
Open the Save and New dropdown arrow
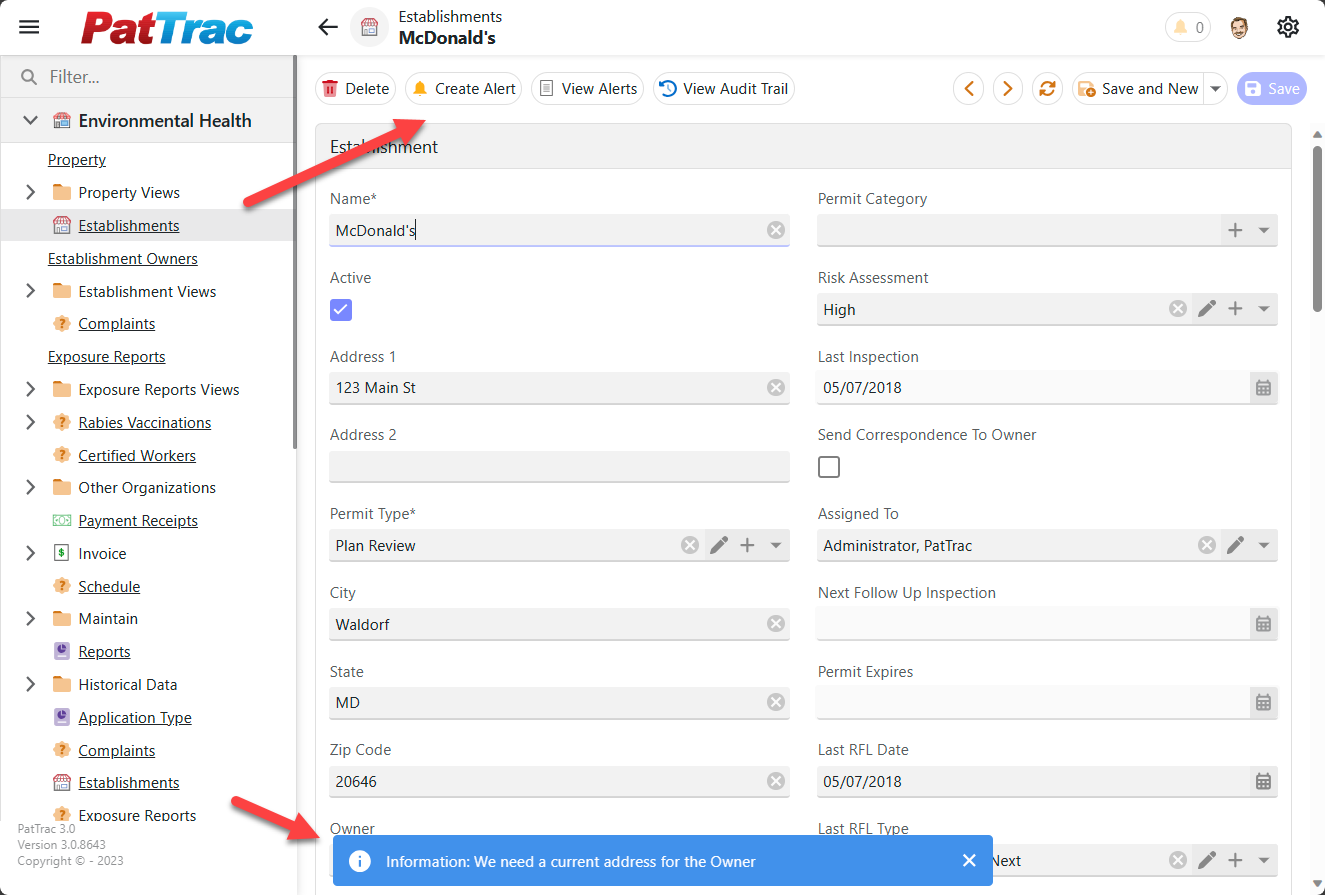coord(1216,88)
